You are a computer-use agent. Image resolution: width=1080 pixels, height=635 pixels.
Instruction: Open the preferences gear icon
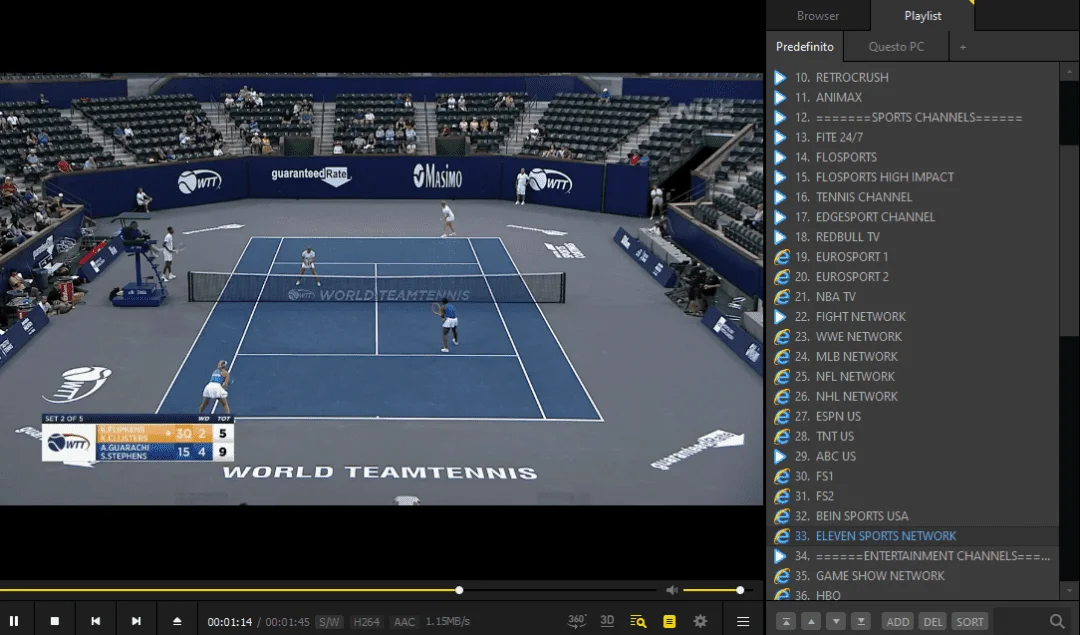(700, 621)
